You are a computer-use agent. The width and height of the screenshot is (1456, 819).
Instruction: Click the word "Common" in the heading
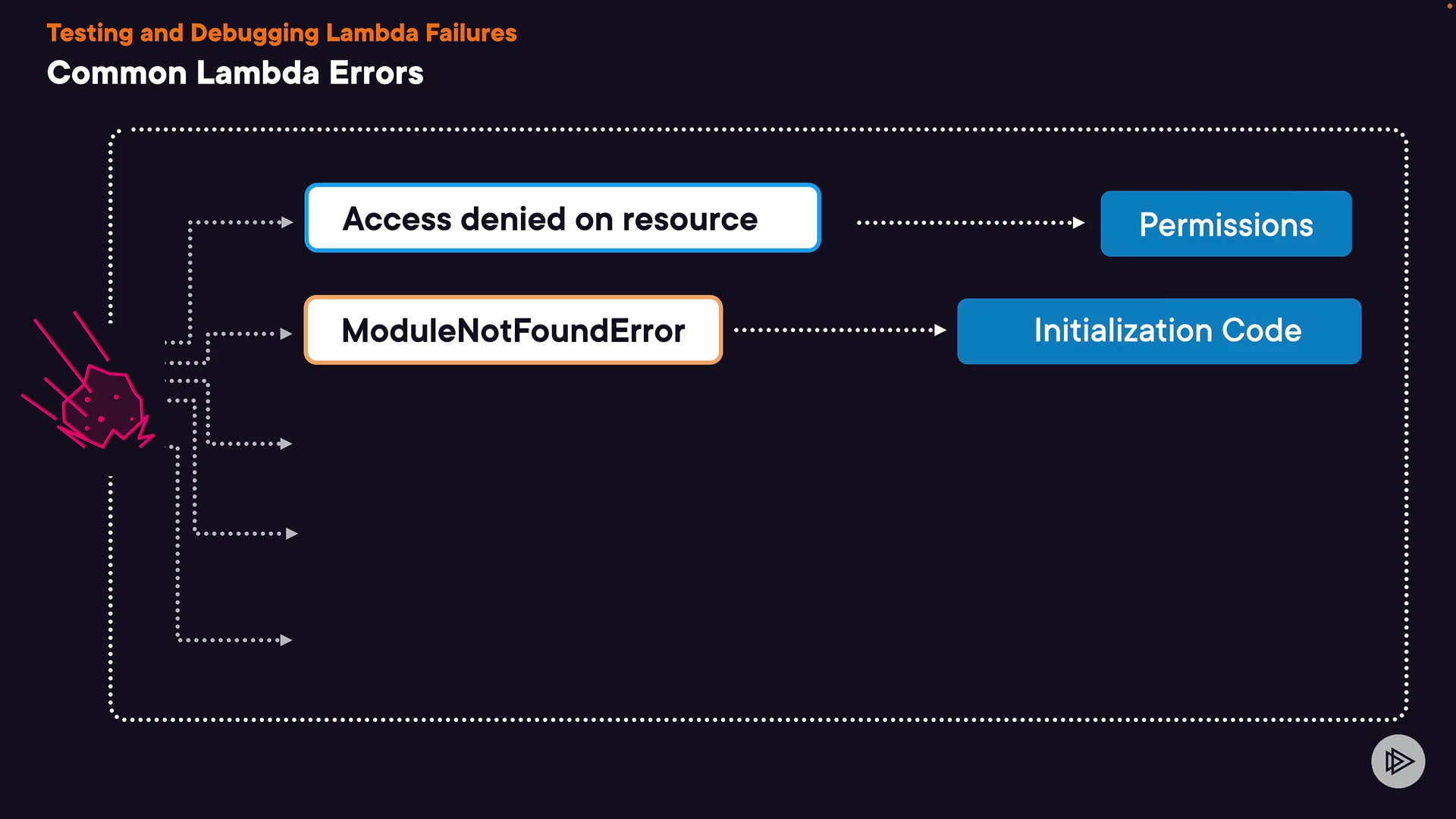(x=117, y=73)
